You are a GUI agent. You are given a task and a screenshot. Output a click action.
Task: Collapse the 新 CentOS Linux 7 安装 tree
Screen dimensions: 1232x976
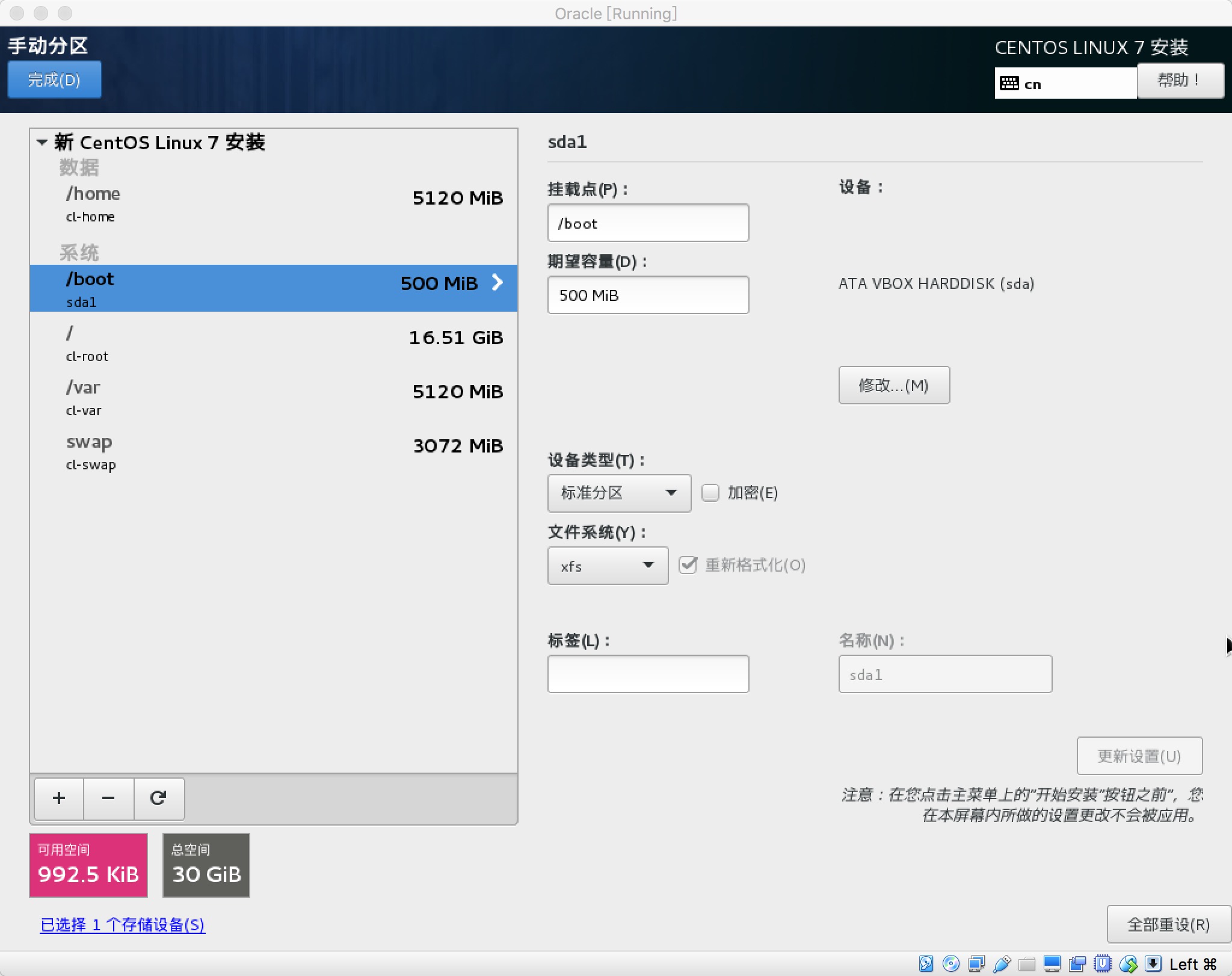tap(42, 143)
